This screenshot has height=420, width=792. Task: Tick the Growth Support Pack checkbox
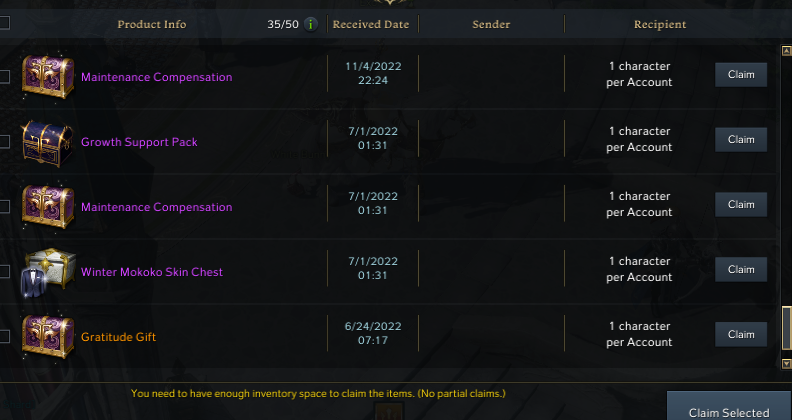(x=4, y=142)
